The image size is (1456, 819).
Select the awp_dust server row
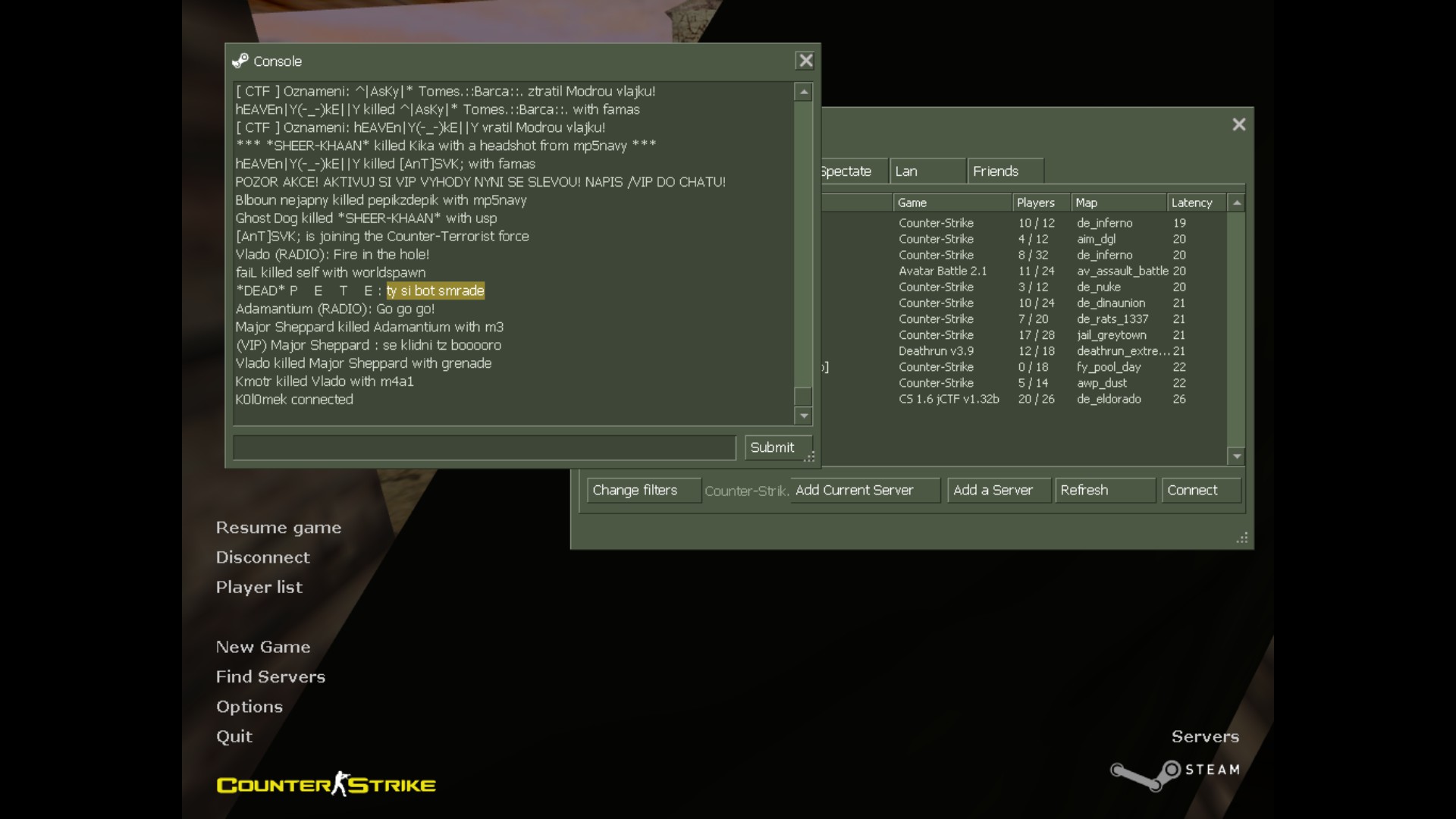click(x=1024, y=383)
